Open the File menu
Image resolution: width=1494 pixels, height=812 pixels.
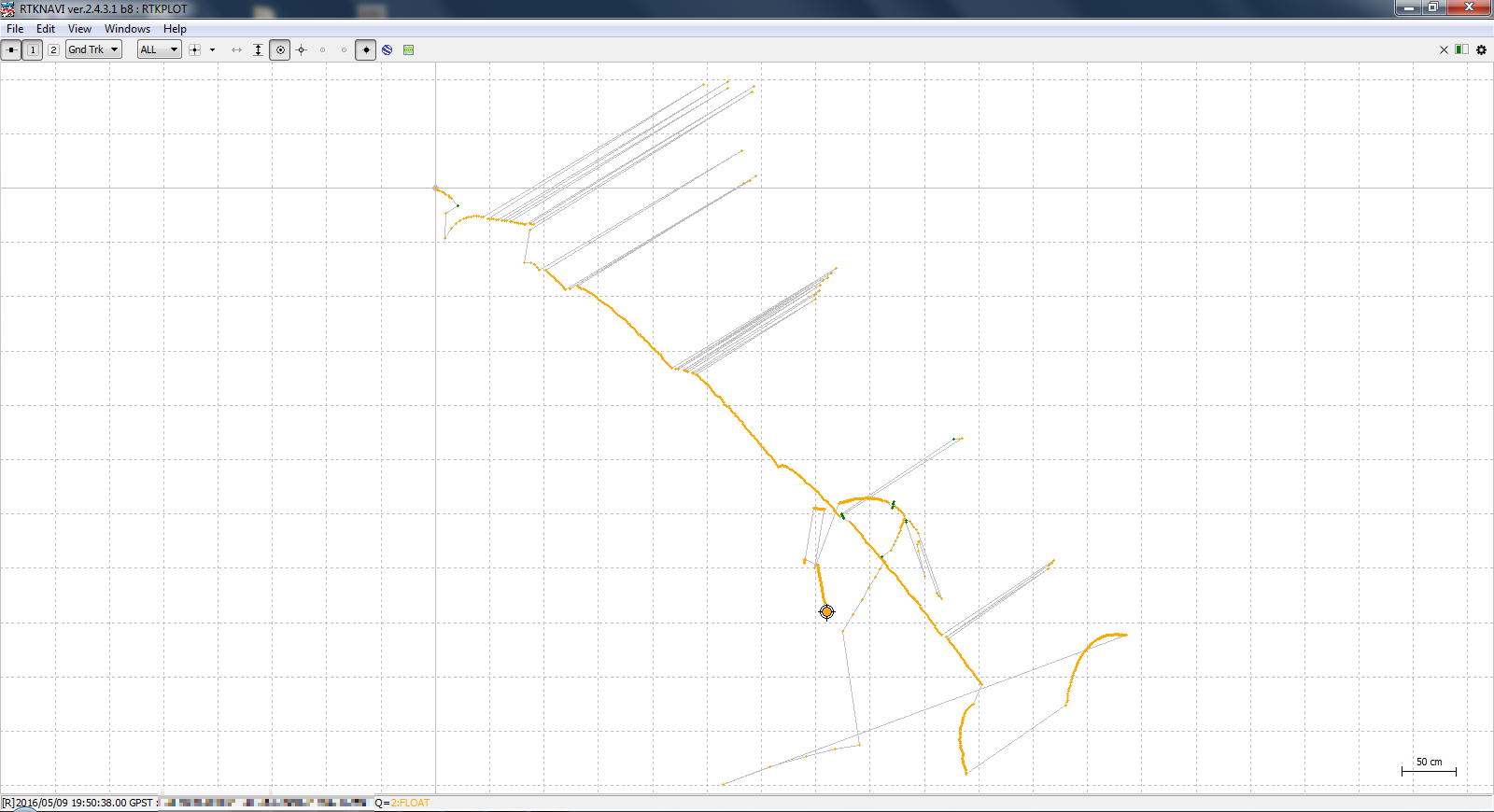point(15,29)
